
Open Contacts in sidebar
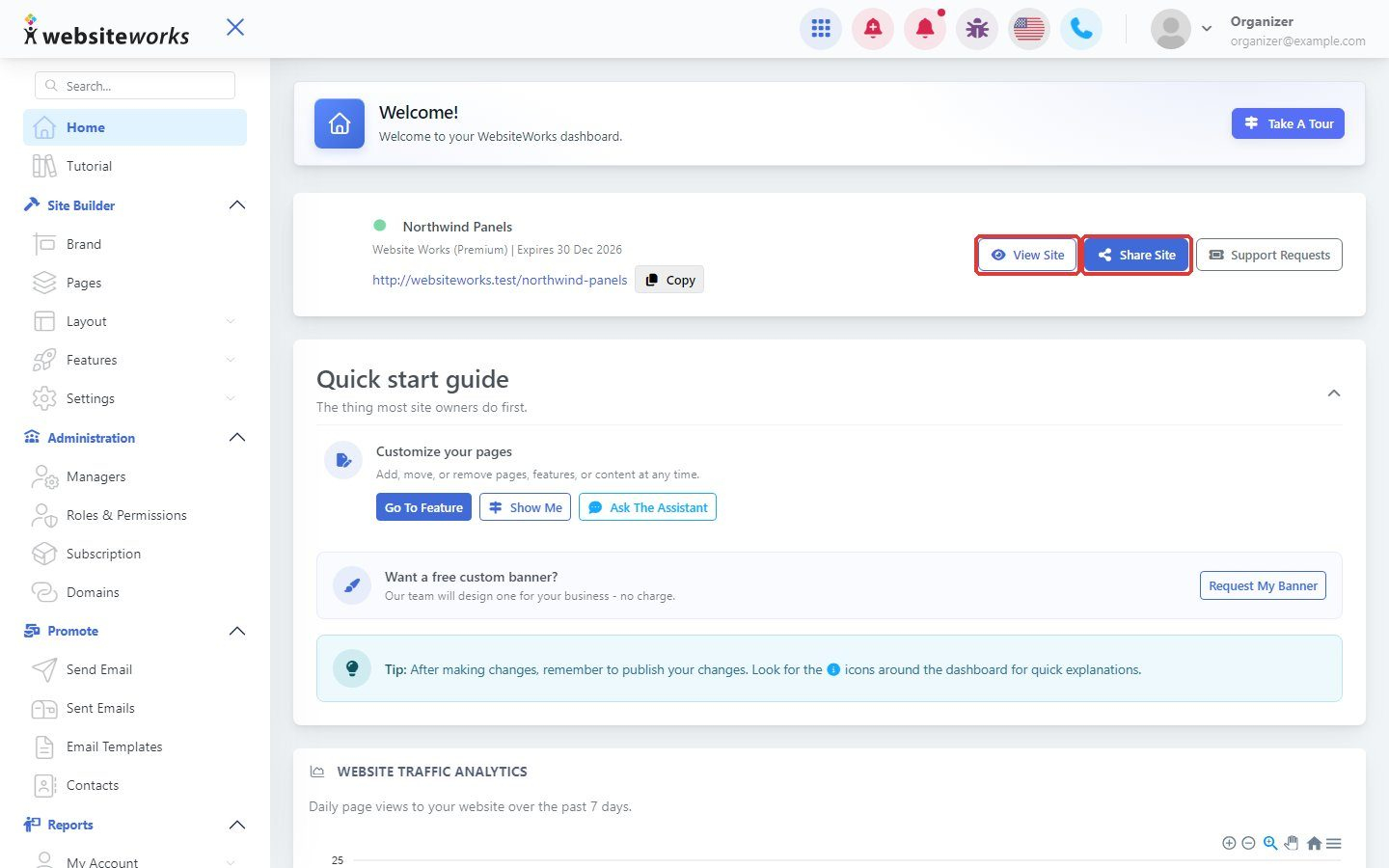(135, 785)
